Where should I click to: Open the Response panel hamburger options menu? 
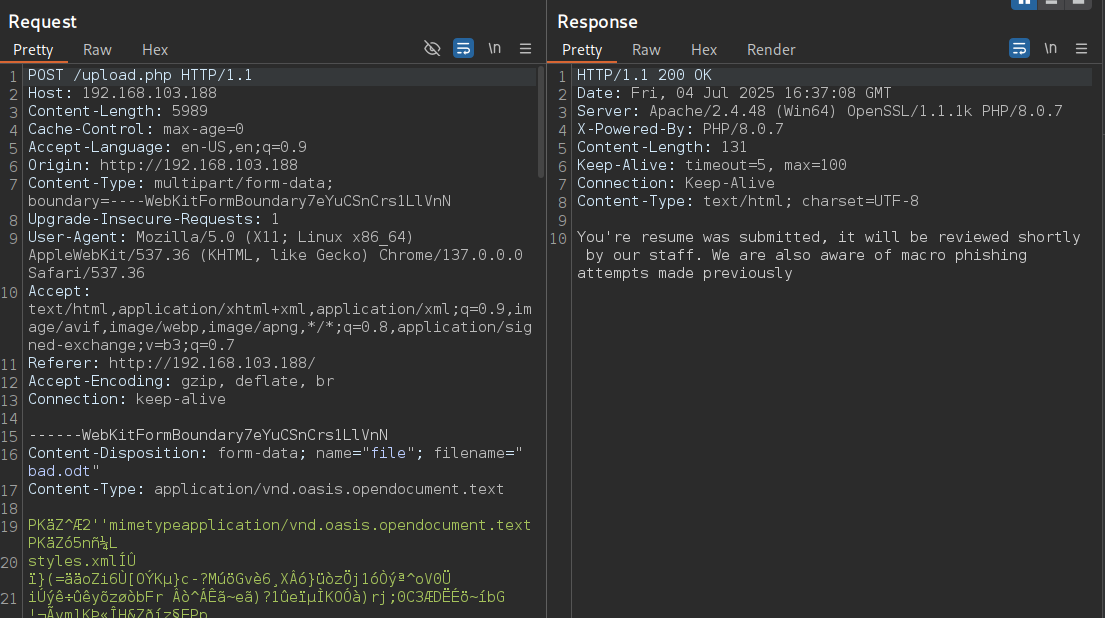click(1082, 49)
